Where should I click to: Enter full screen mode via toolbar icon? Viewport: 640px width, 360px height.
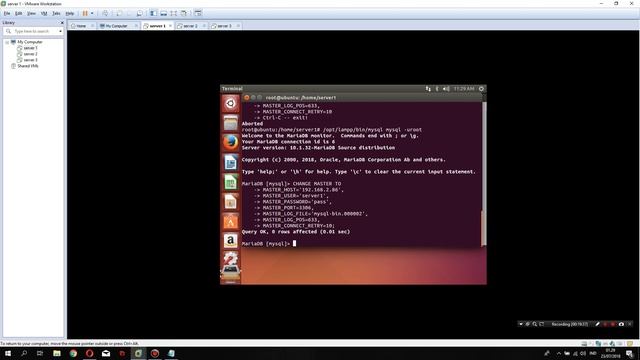click(174, 13)
